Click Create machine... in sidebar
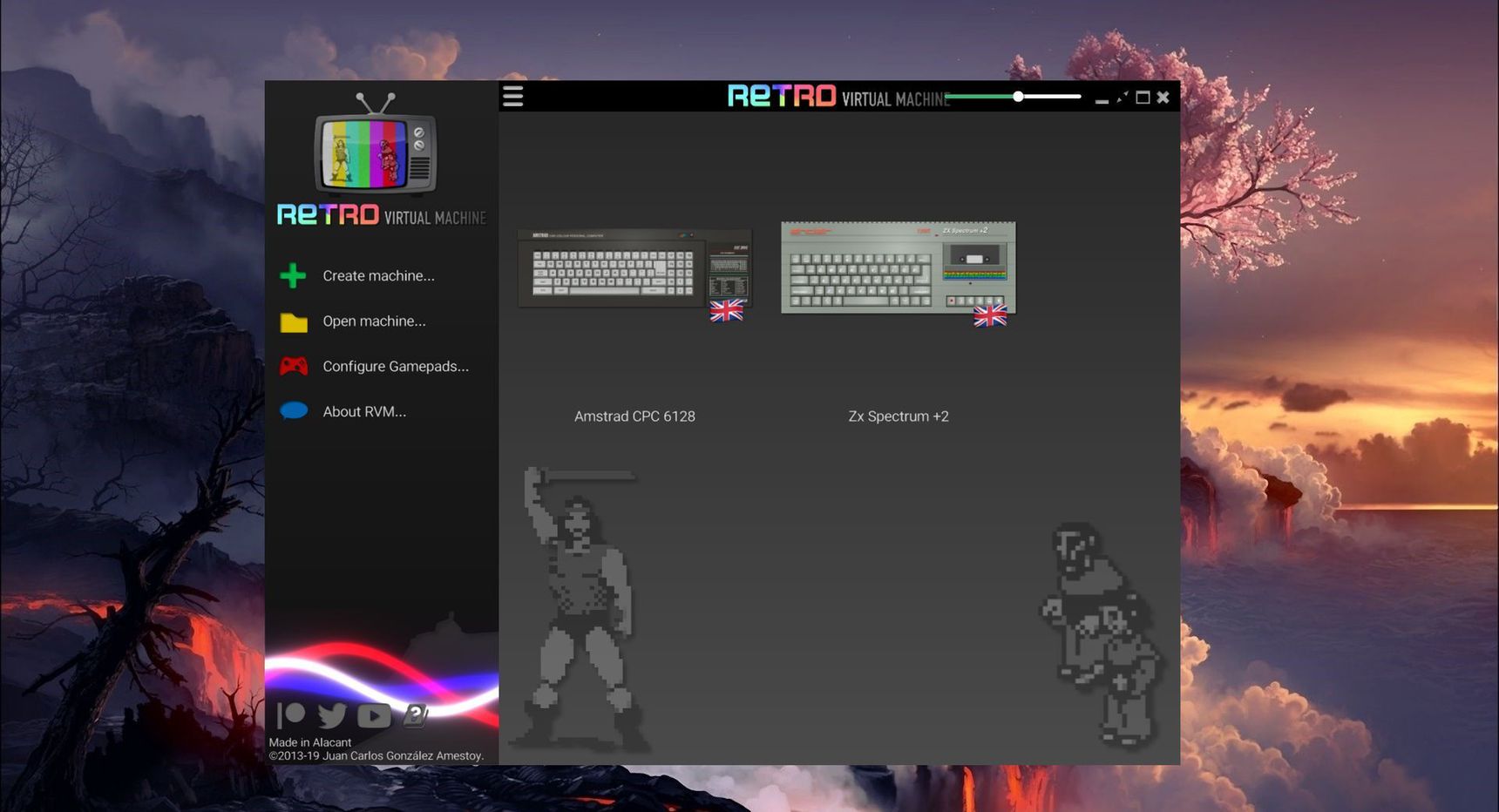This screenshot has height=812, width=1499. coord(357,276)
